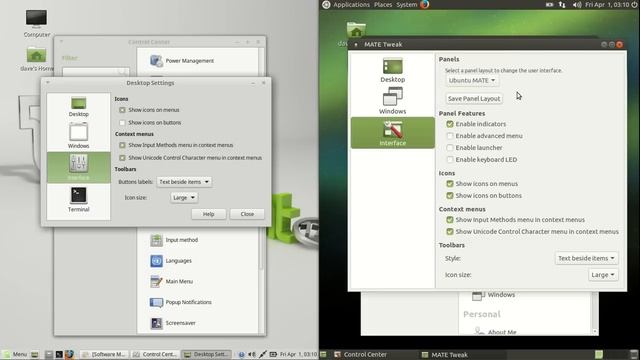Screen dimensions: 640x360
Task: Open dave's Home folder on left desktop
Action: point(36,60)
